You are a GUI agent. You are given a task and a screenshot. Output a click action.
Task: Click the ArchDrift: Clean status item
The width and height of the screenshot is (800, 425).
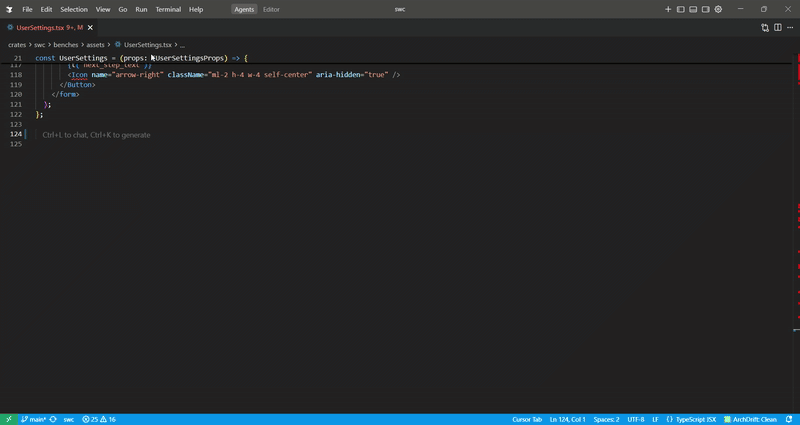click(x=750, y=419)
